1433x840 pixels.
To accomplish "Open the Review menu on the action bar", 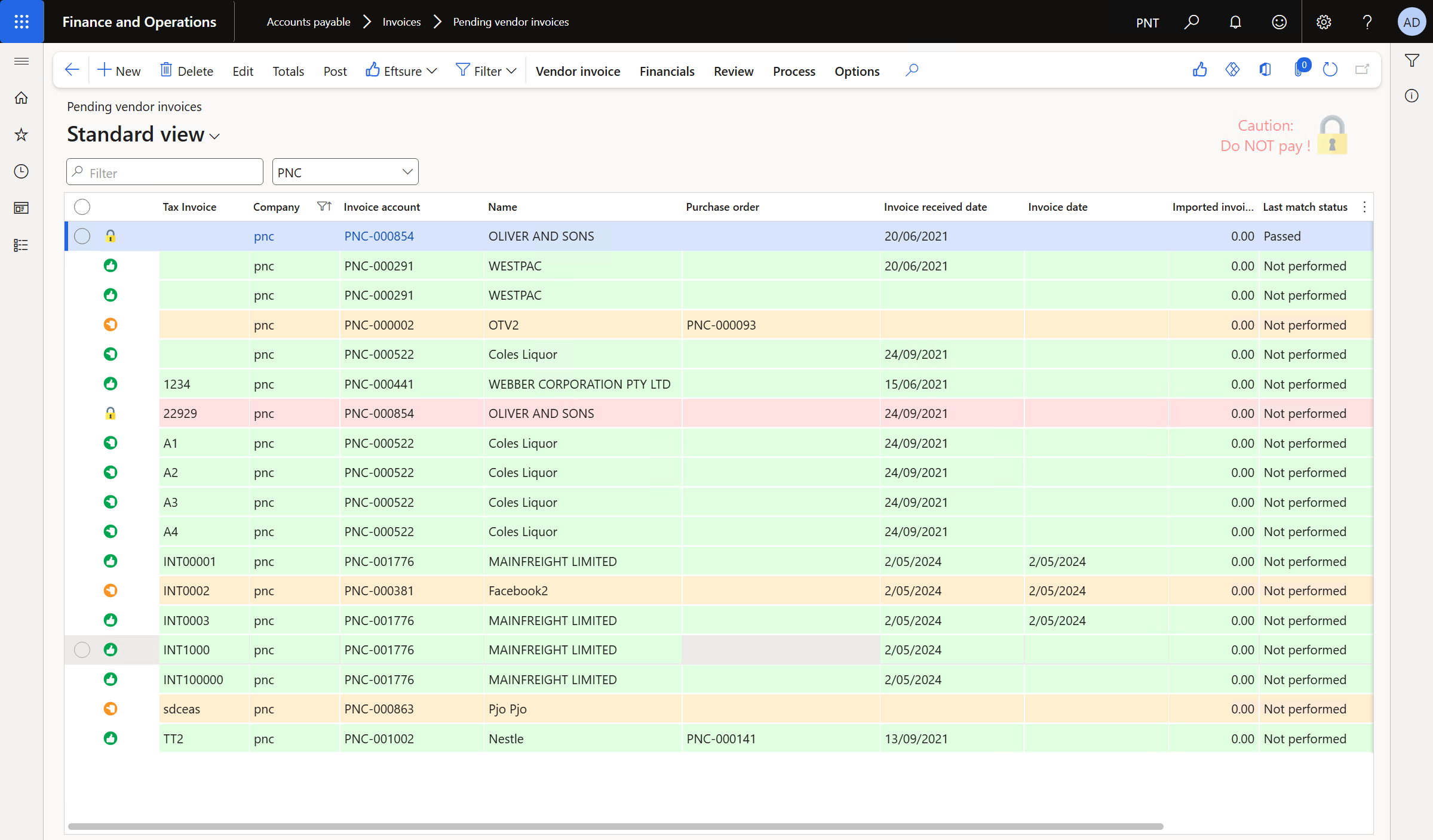I will click(x=733, y=71).
